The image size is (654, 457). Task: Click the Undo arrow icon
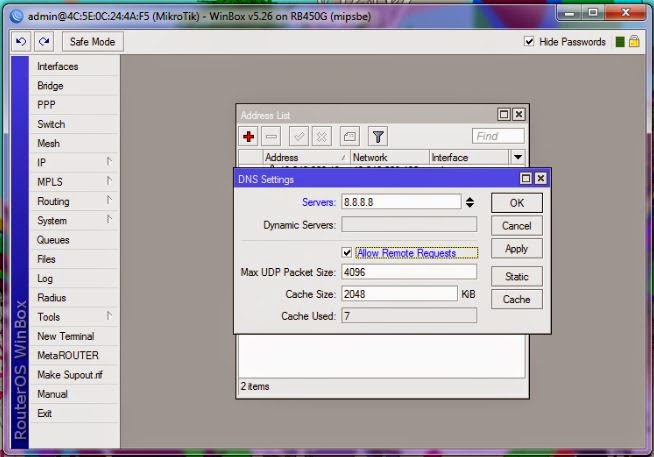pyautogui.click(x=21, y=42)
